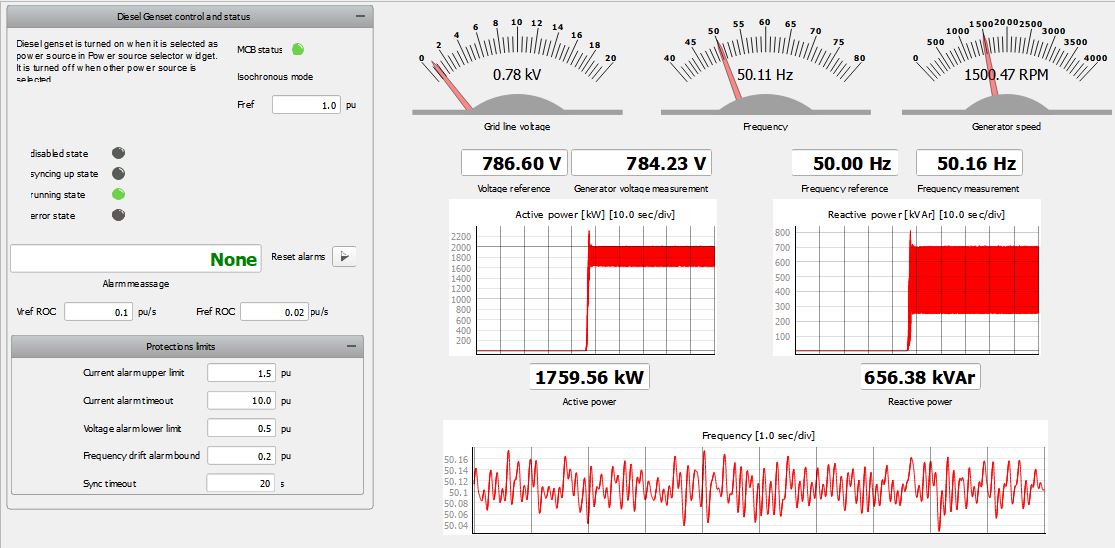
Task: Click the Alarm message display showing None
Action: click(135, 259)
